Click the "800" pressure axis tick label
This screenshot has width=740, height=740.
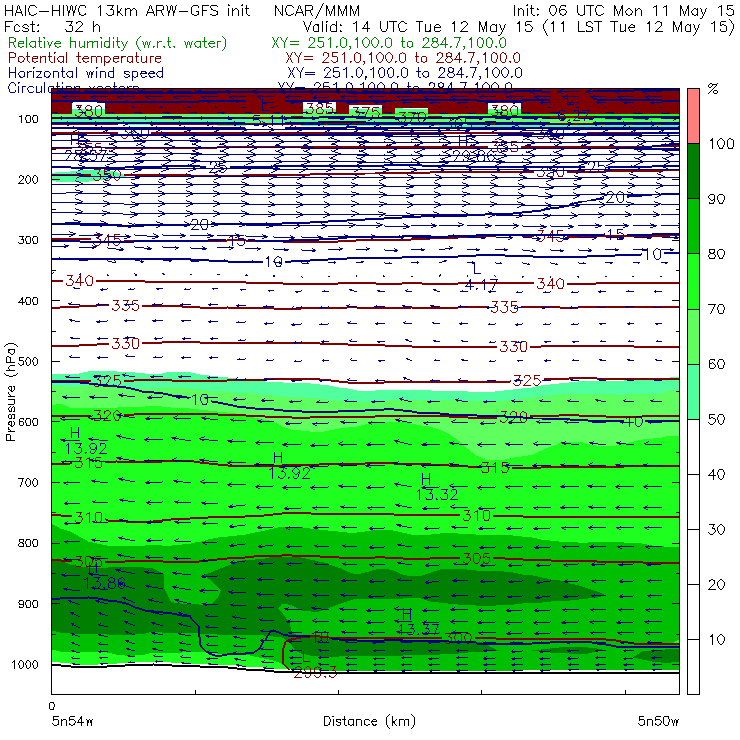pyautogui.click(x=28, y=543)
